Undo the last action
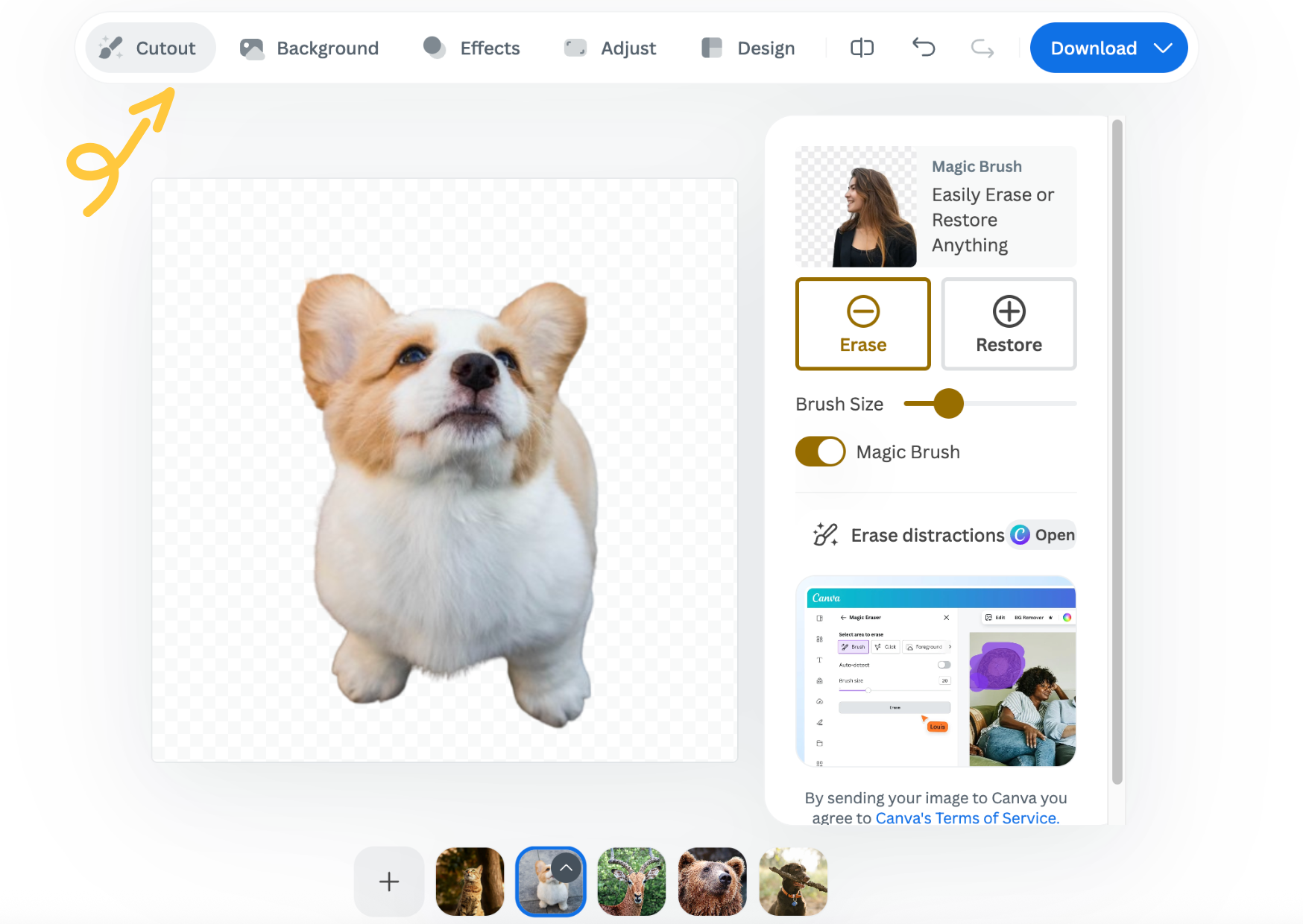This screenshot has width=1303, height=924. tap(924, 48)
